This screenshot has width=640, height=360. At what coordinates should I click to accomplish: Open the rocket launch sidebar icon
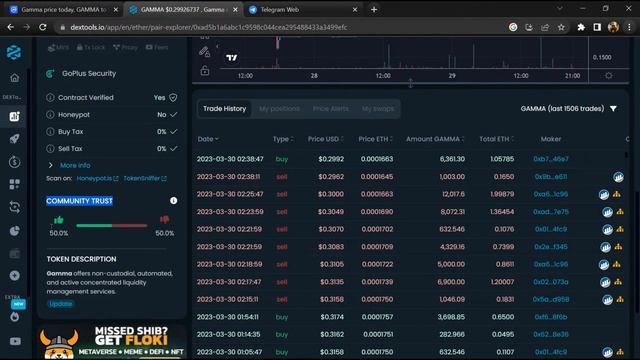click(x=15, y=139)
